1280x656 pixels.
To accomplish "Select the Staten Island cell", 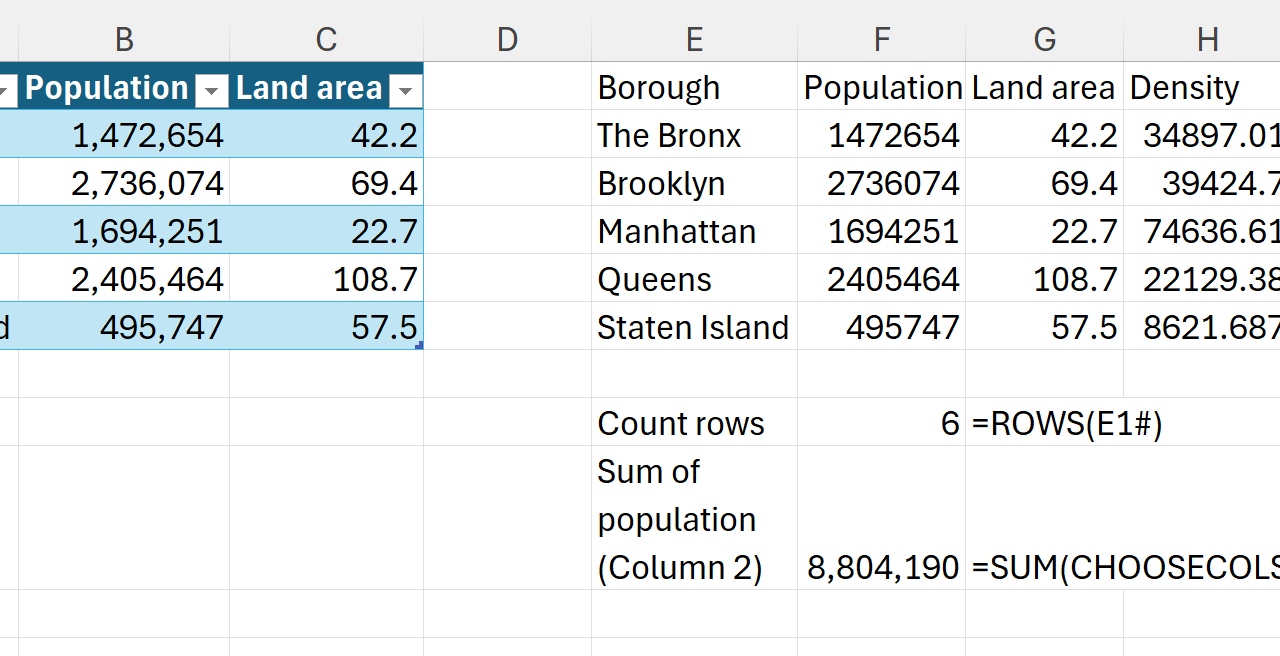I will 693,328.
